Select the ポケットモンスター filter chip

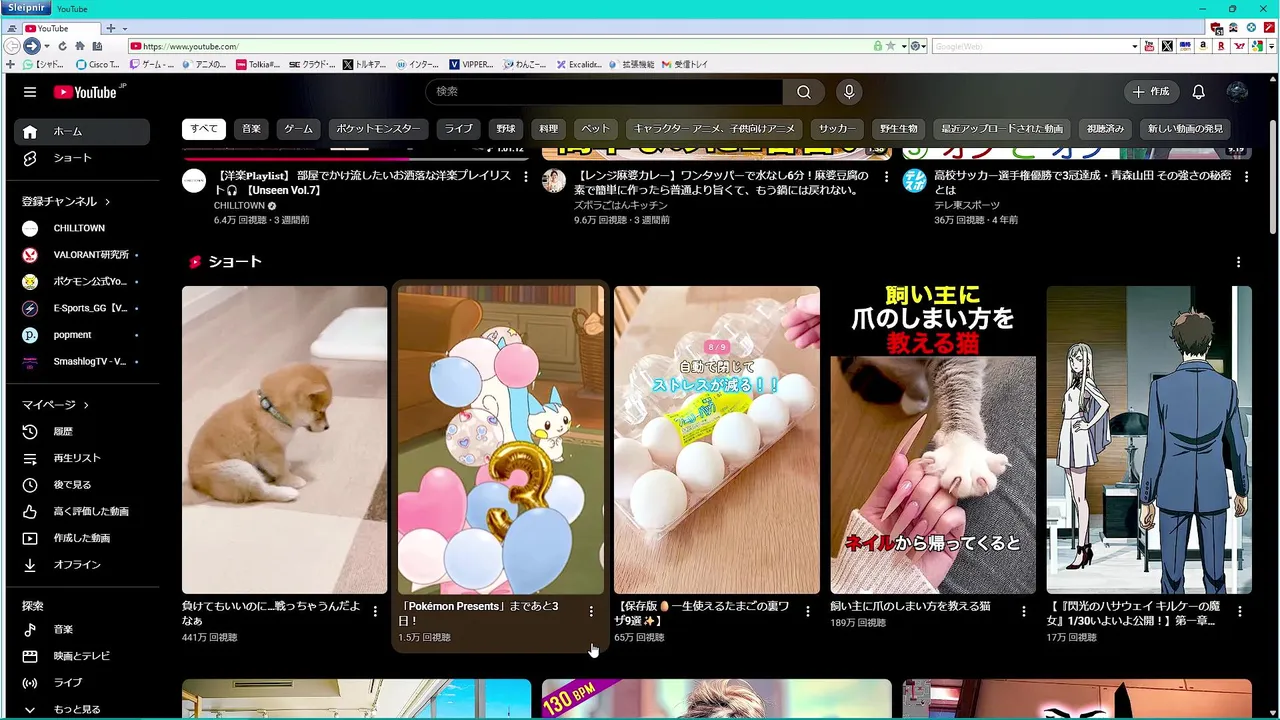pos(378,129)
